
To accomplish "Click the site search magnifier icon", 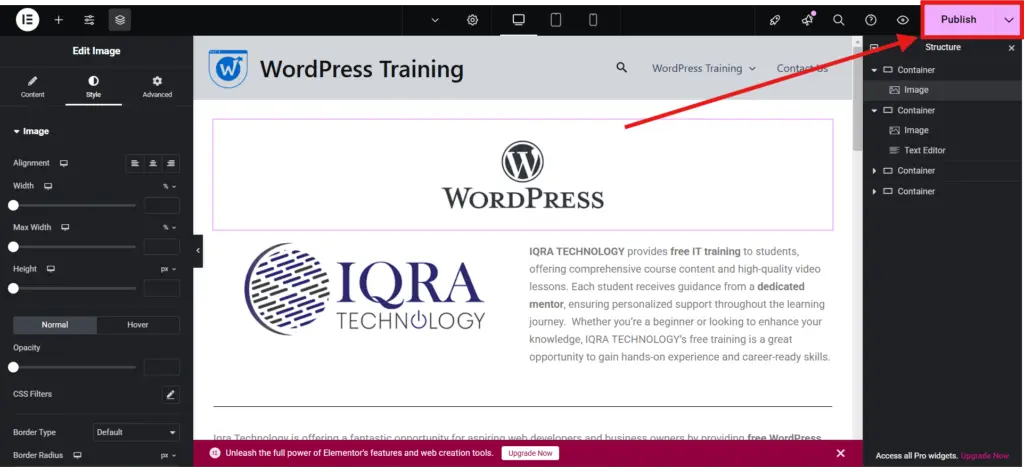I will click(622, 68).
